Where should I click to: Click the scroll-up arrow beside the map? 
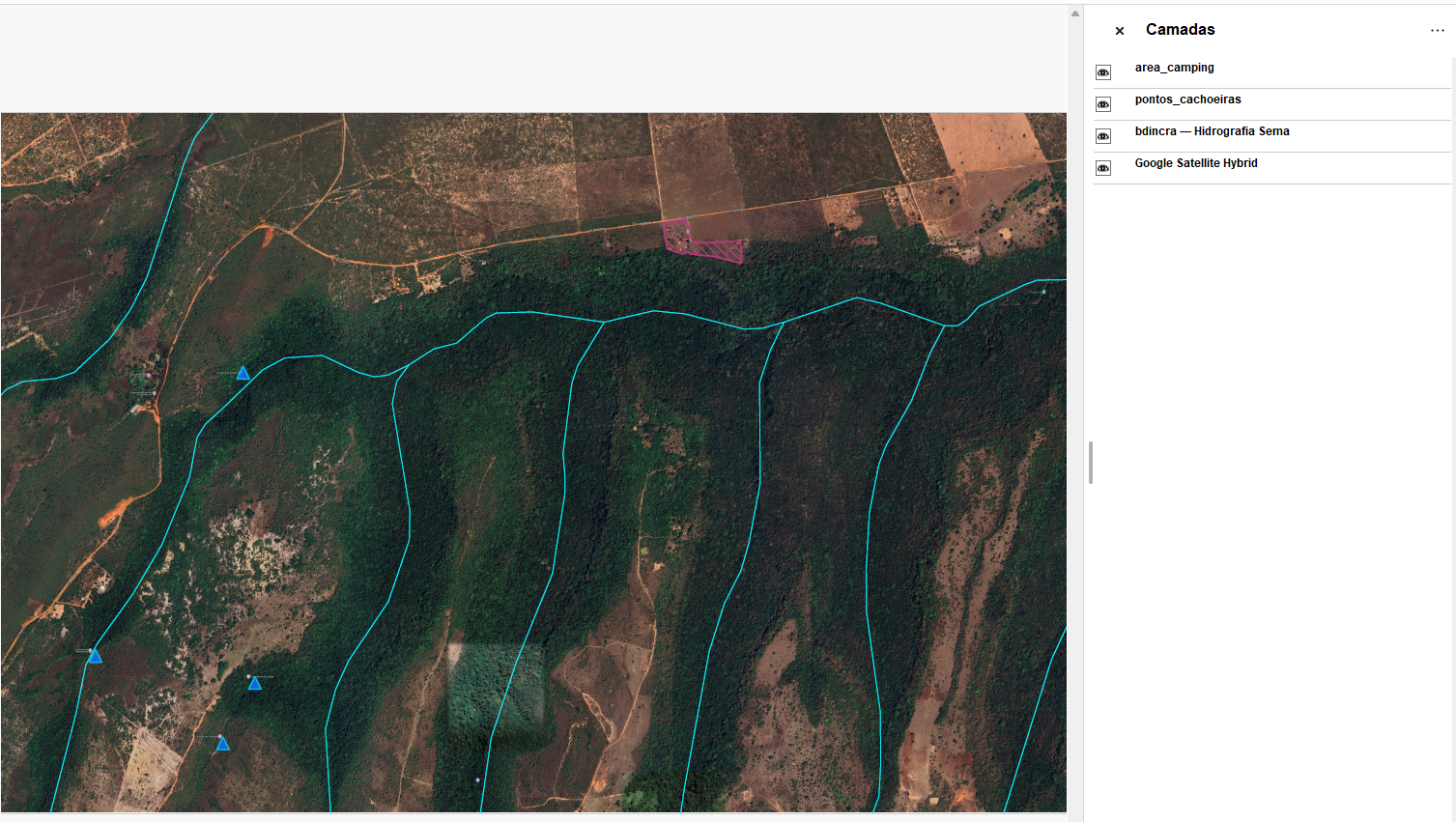(x=1074, y=14)
